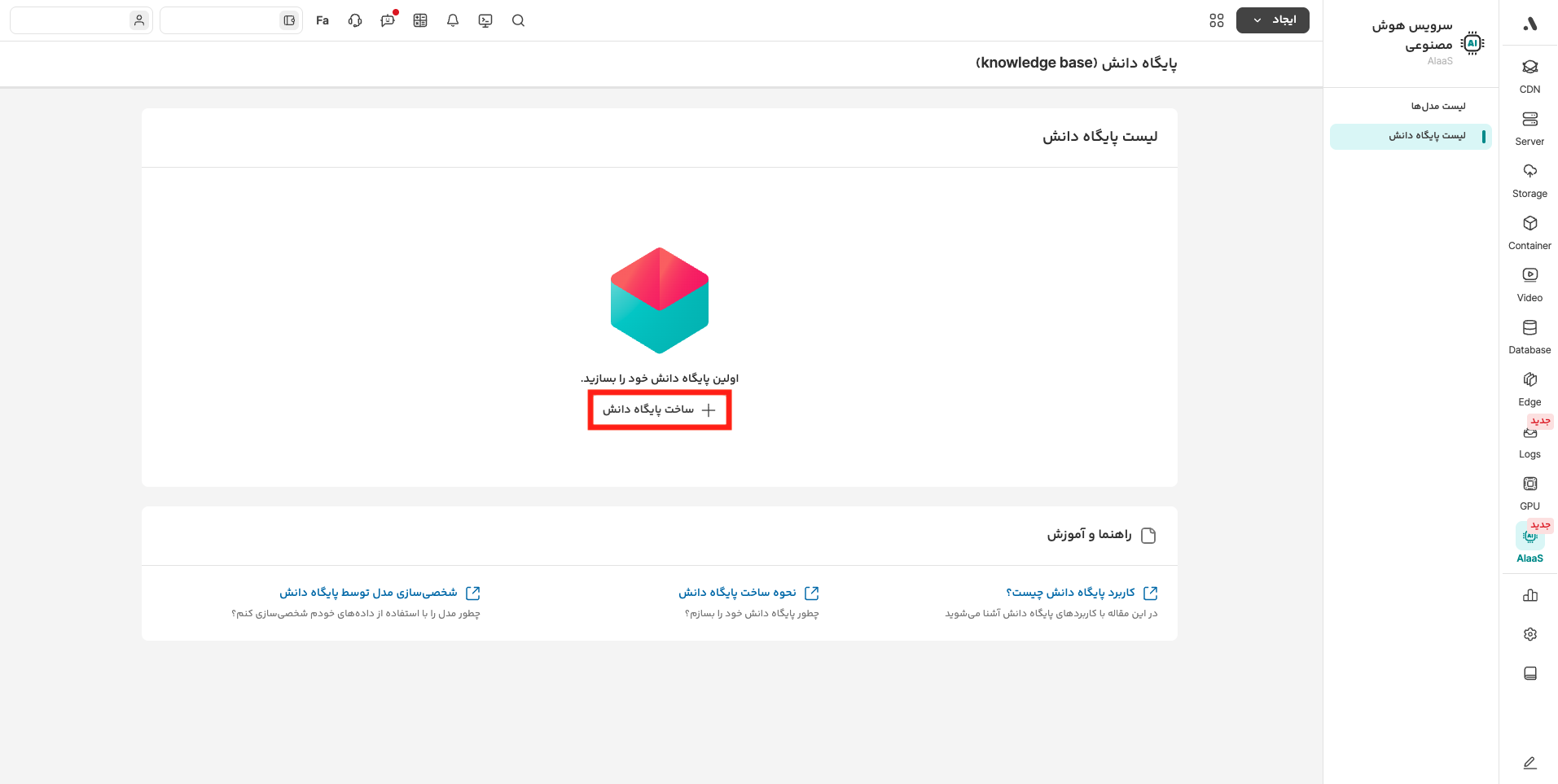Go to Storage service
The image size is (1558, 784).
point(1529,179)
